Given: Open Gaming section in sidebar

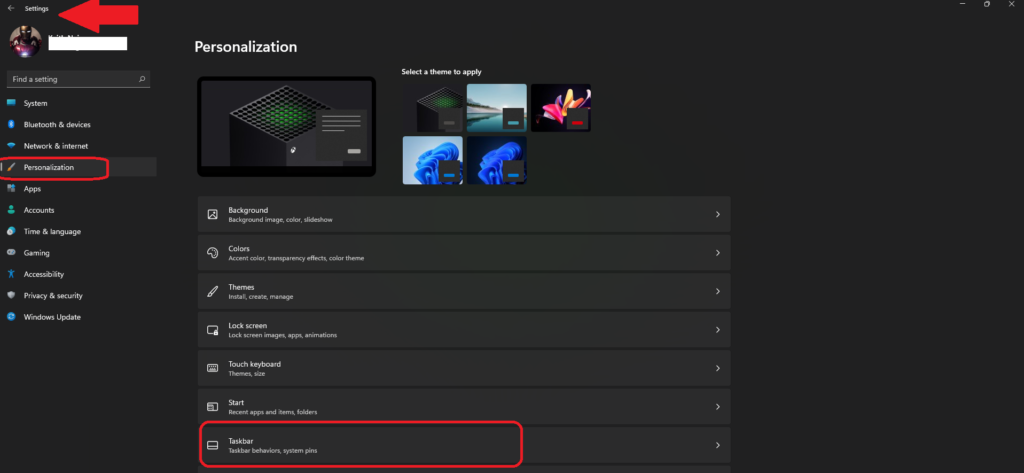Looking at the screenshot, I should pyautogui.click(x=78, y=253).
